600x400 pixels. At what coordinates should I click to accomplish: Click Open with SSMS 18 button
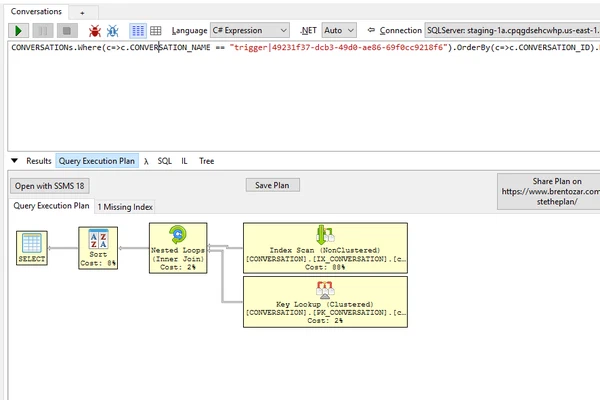50,186
